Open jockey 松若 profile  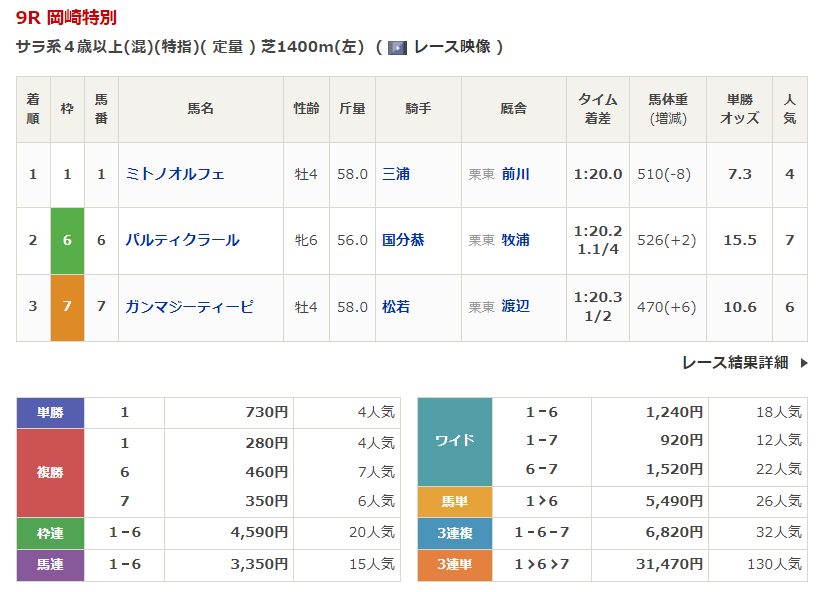click(x=396, y=307)
